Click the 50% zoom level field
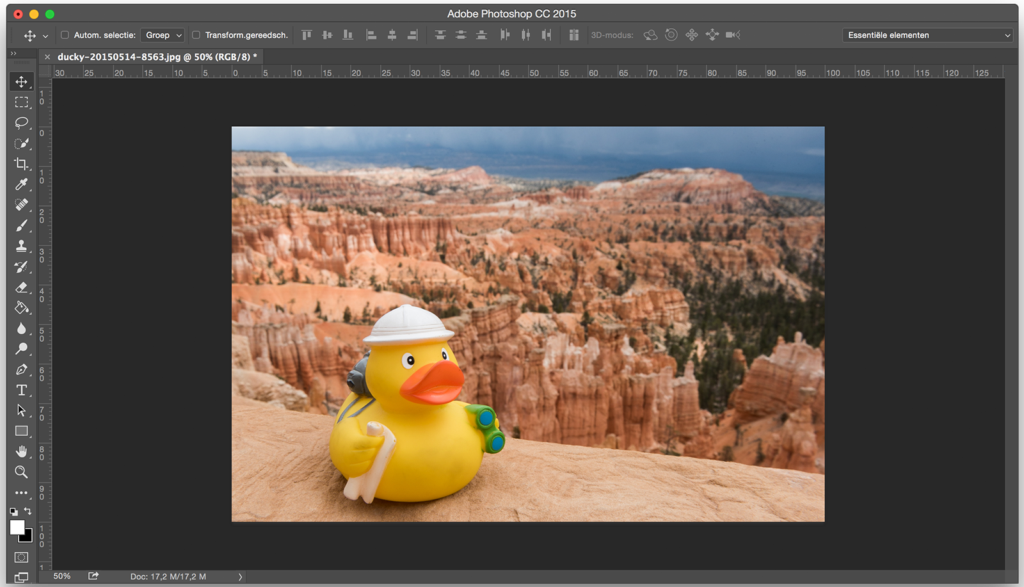The height and width of the screenshot is (587, 1024). point(62,576)
